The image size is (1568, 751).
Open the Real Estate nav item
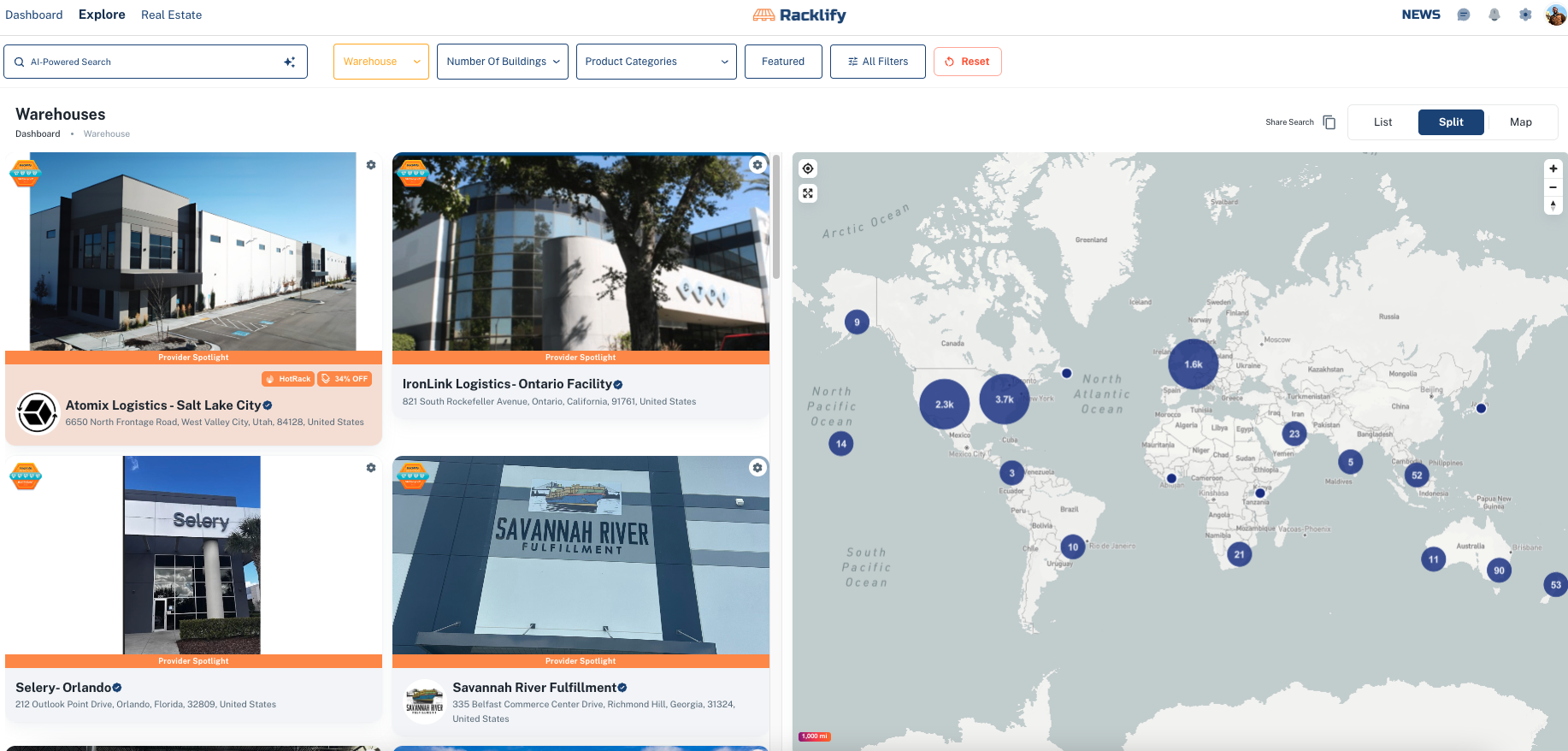[172, 15]
